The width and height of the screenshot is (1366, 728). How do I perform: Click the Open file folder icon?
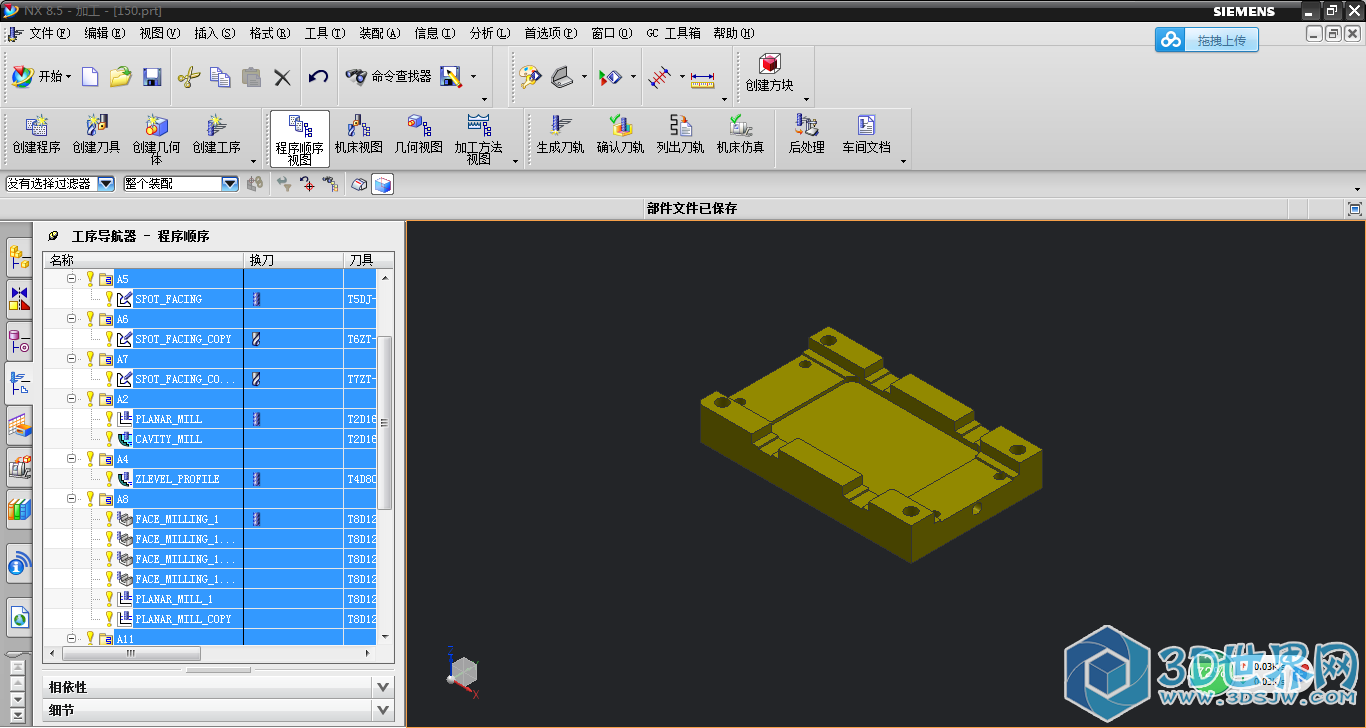click(121, 76)
